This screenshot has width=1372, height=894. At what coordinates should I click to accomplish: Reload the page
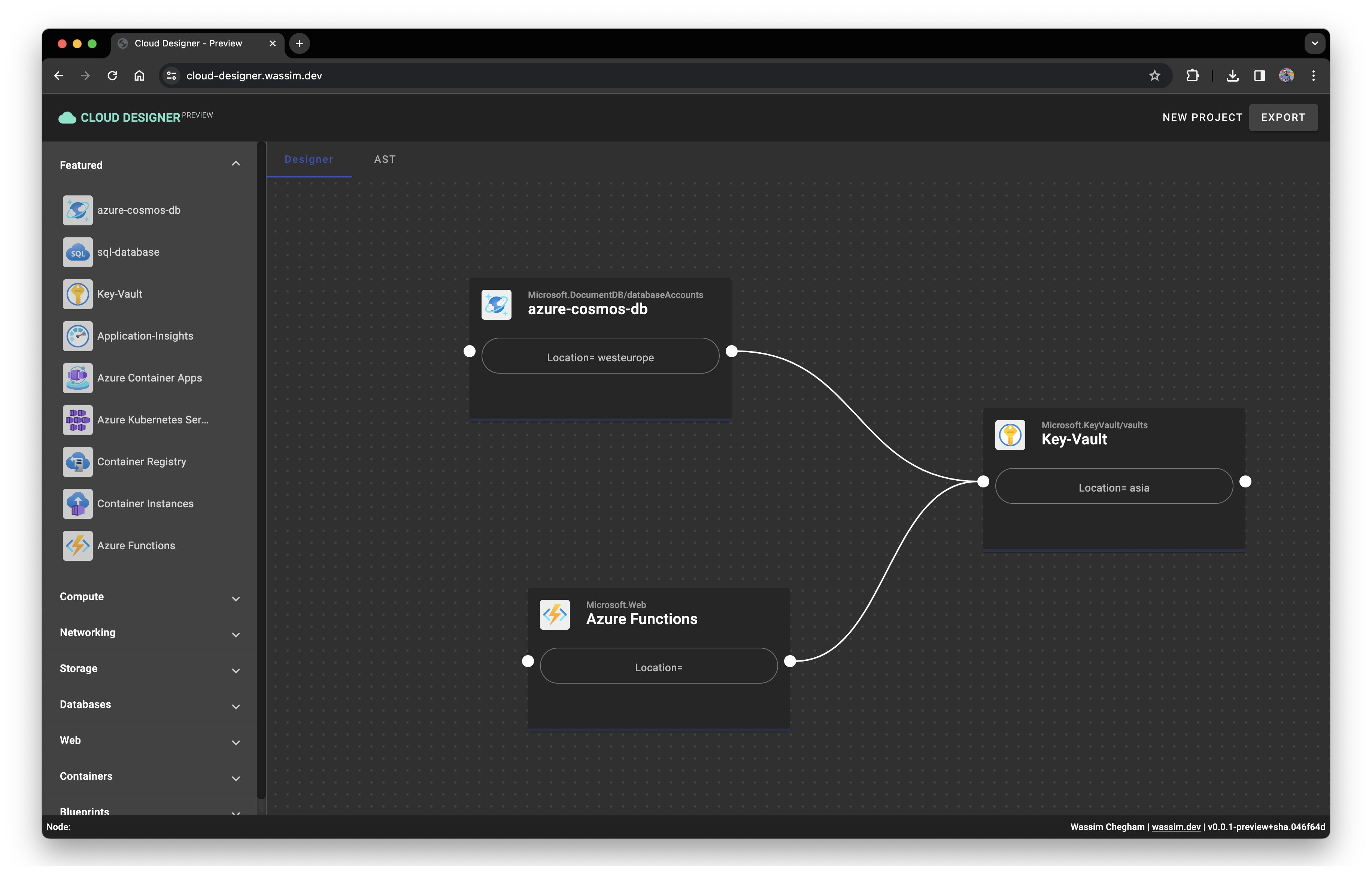112,76
